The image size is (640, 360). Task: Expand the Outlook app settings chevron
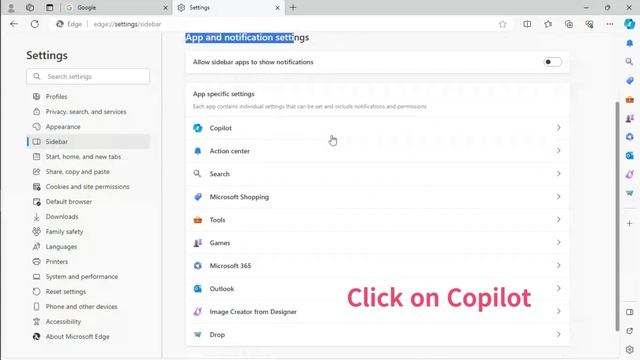point(558,289)
